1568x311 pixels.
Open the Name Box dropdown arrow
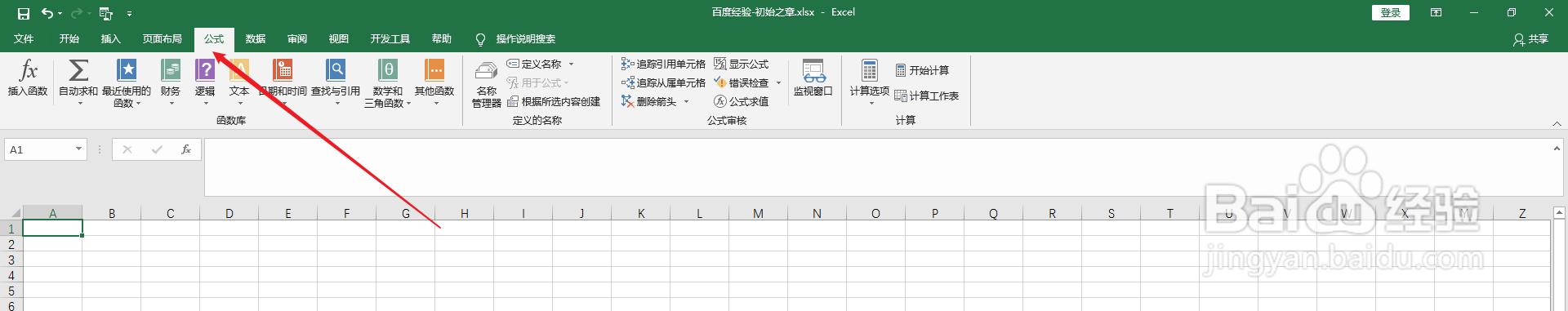coord(79,149)
